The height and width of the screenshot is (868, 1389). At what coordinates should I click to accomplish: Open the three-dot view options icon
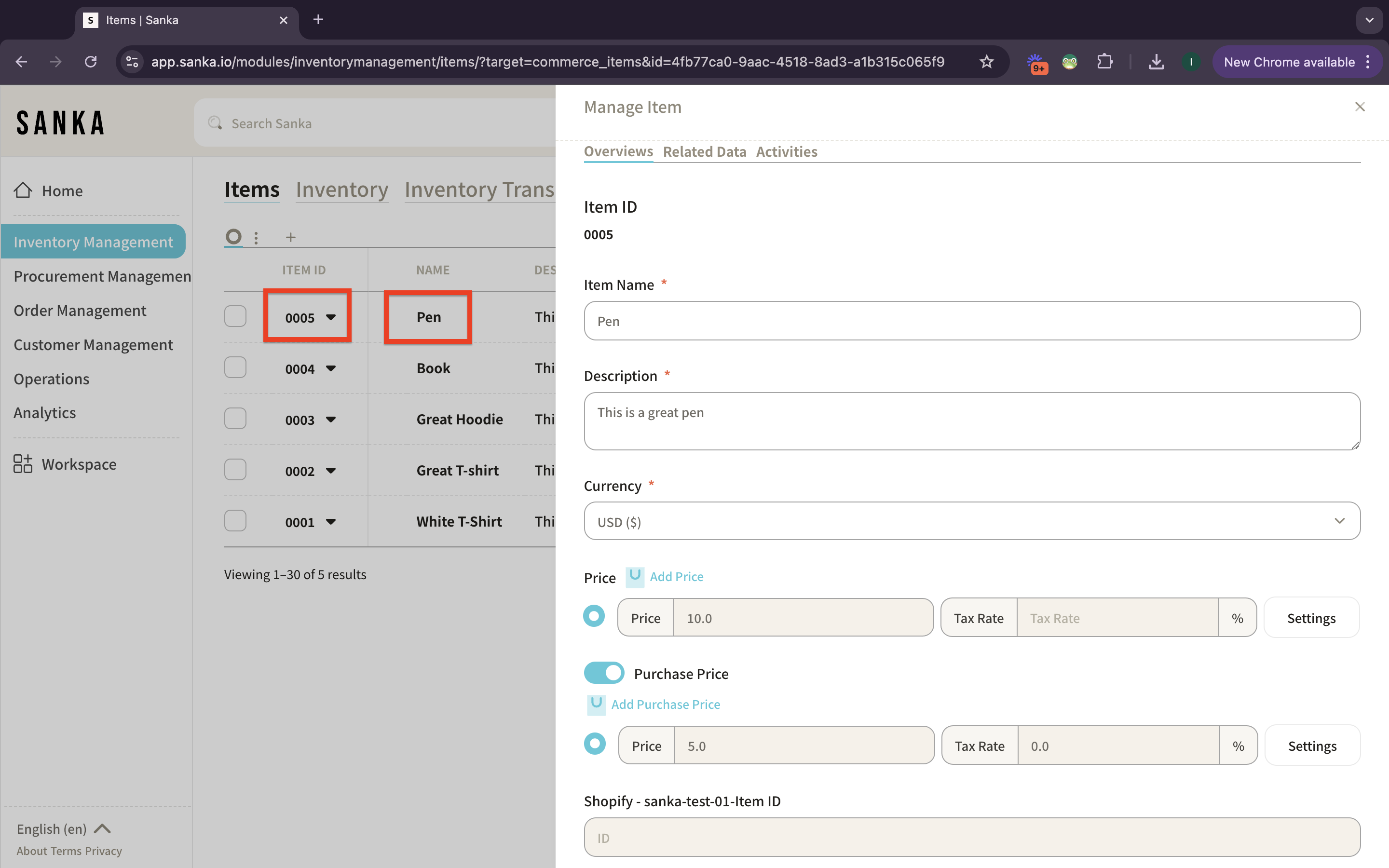pos(256,237)
